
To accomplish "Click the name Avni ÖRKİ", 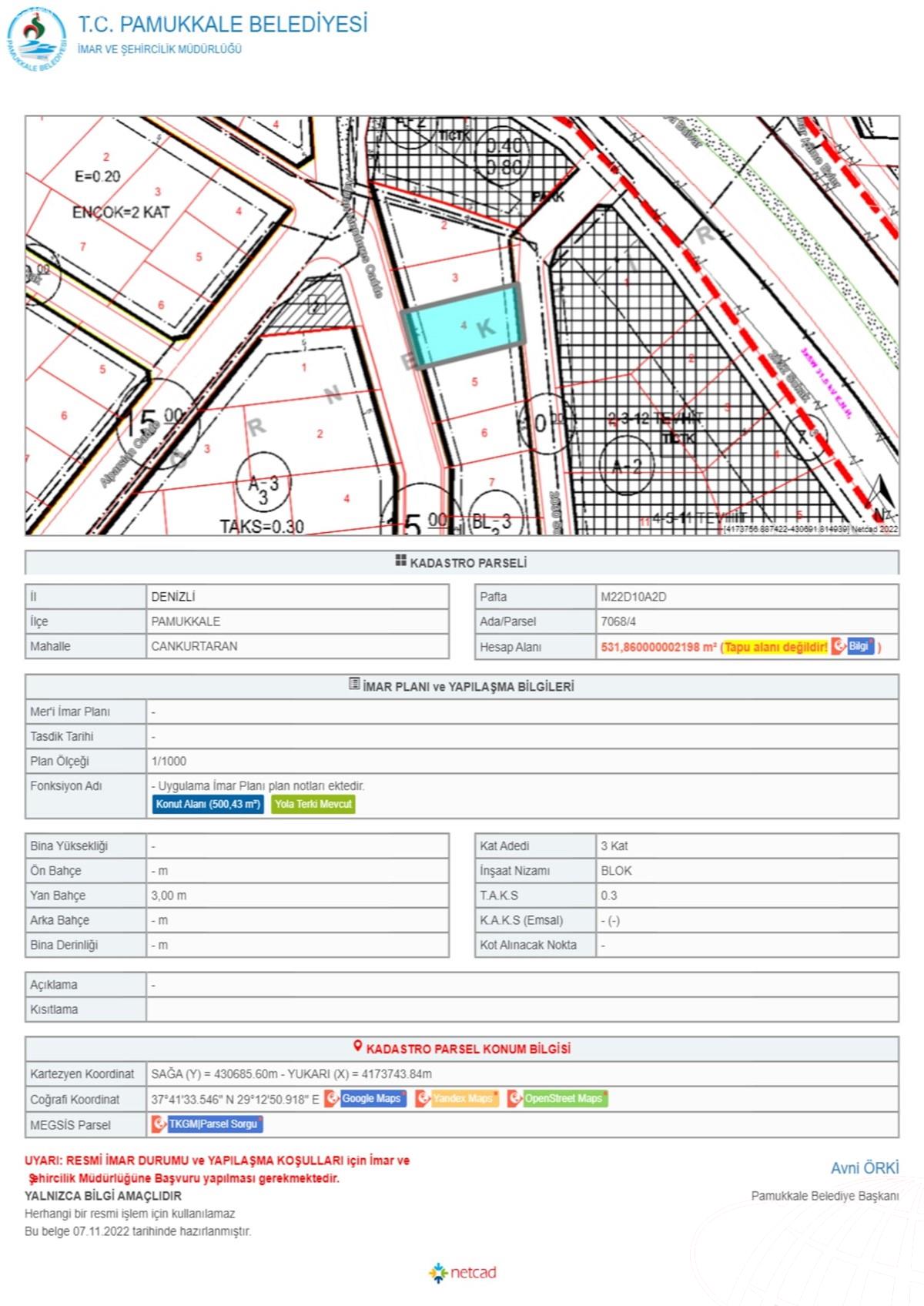I will (x=865, y=1168).
